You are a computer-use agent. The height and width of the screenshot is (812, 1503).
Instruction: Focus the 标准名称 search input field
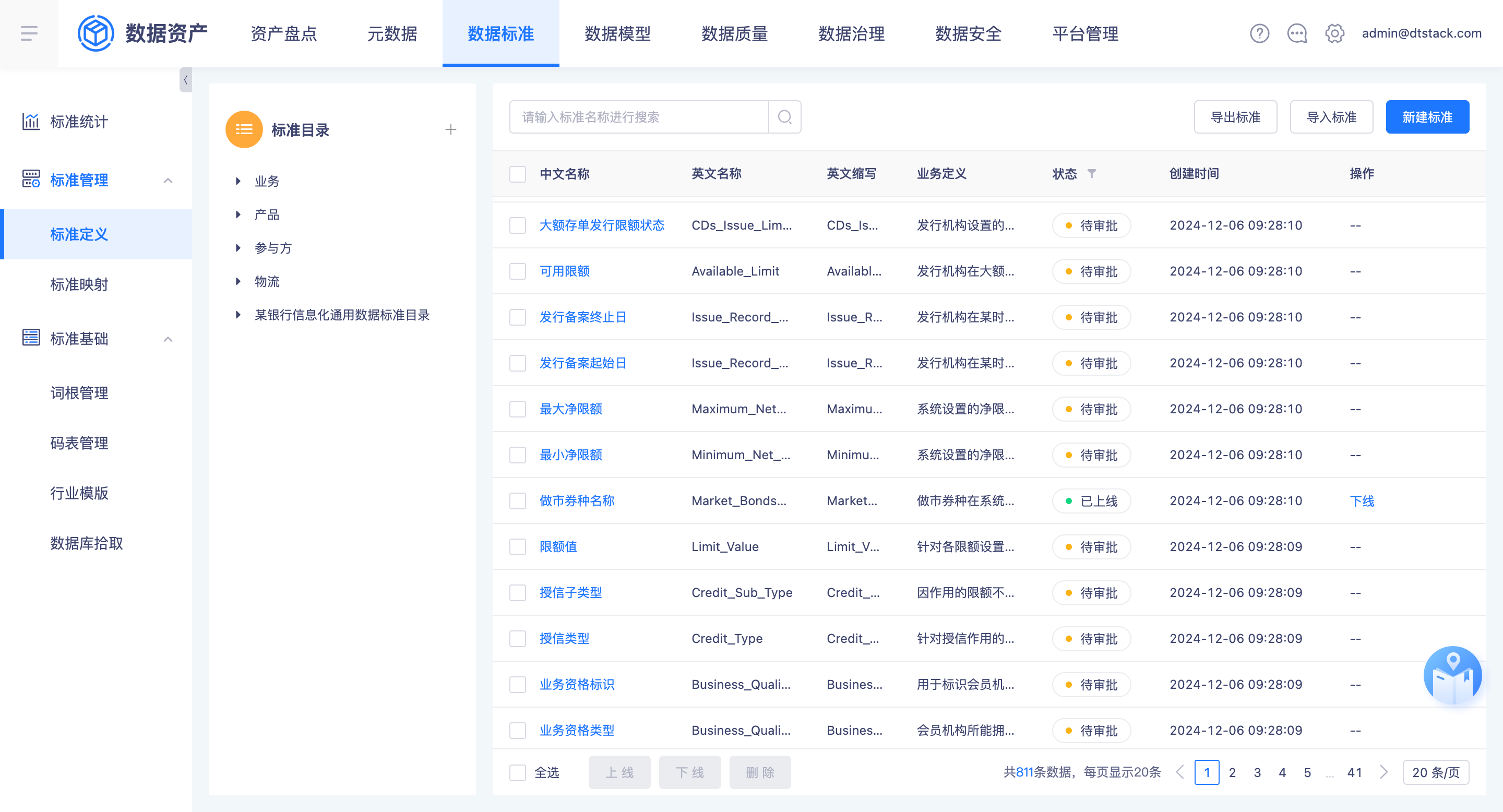(x=639, y=117)
